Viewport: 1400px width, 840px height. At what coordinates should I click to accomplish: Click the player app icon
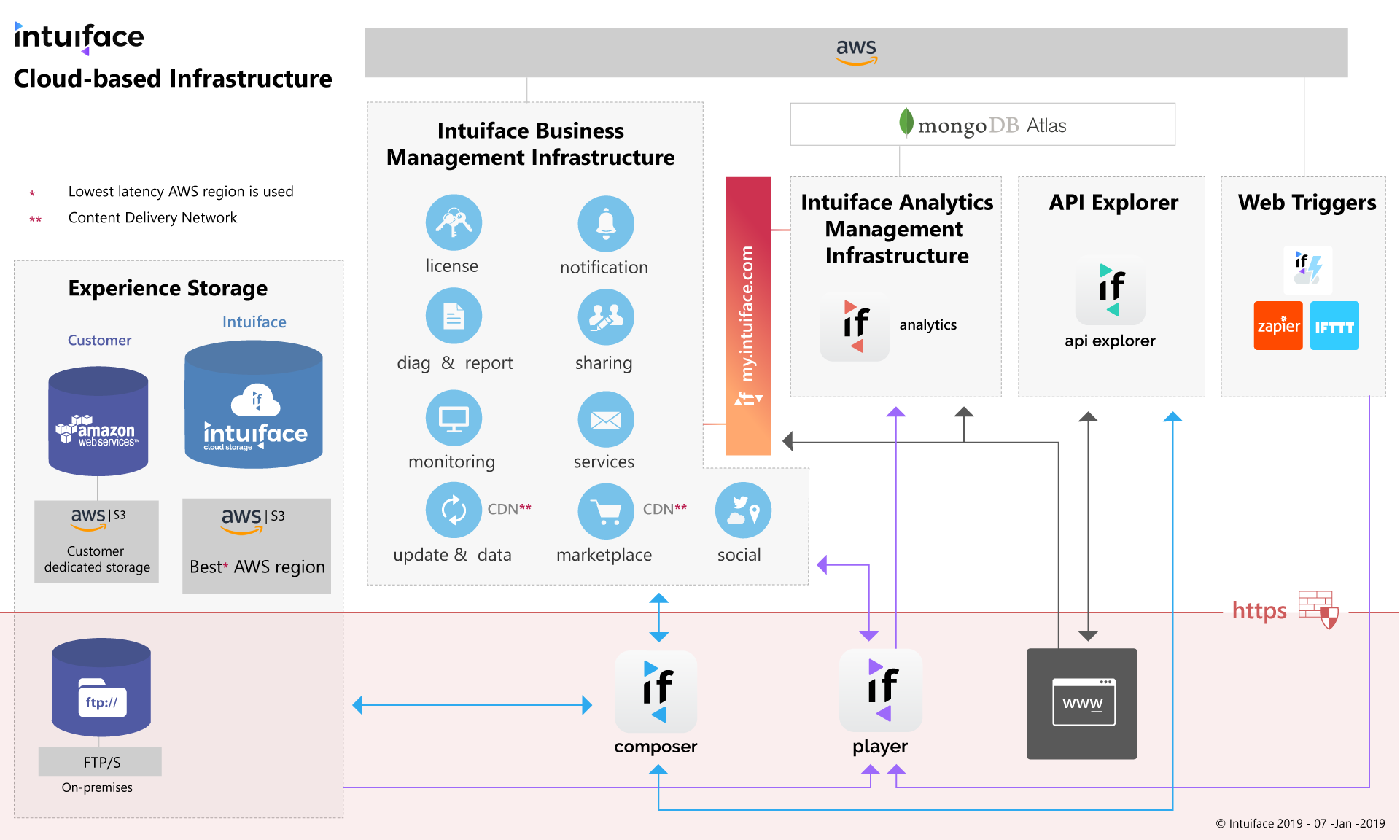click(881, 690)
